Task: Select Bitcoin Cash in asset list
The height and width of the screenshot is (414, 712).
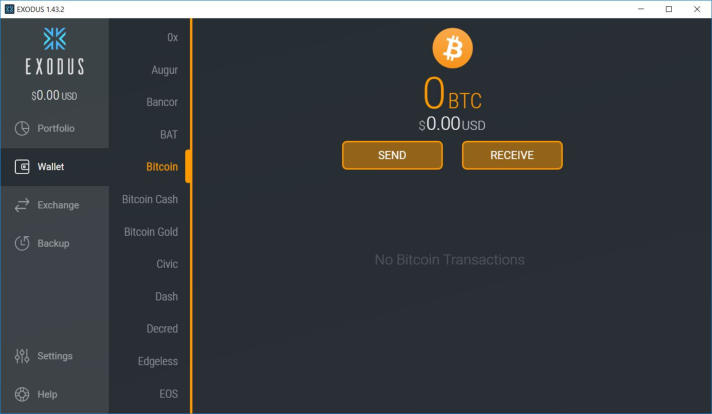Action: click(x=150, y=199)
